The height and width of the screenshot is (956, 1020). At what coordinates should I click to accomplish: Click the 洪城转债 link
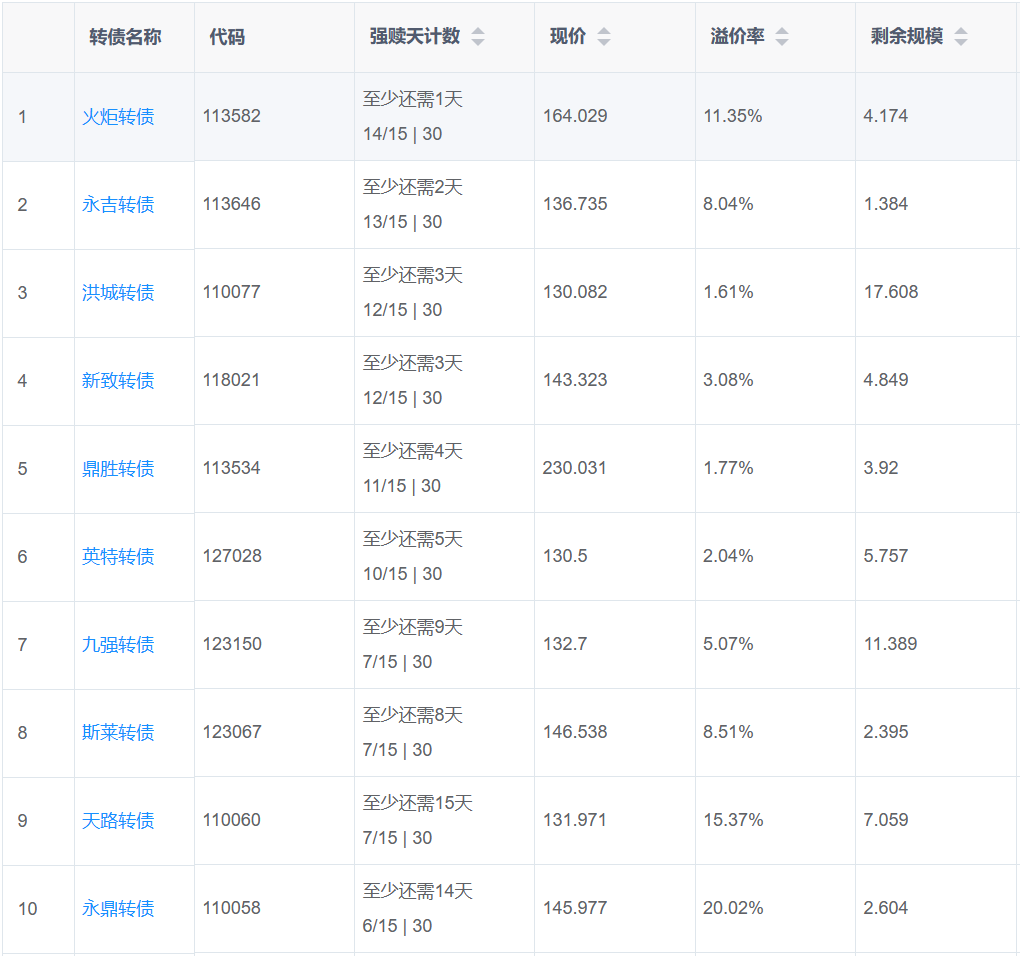(x=118, y=293)
